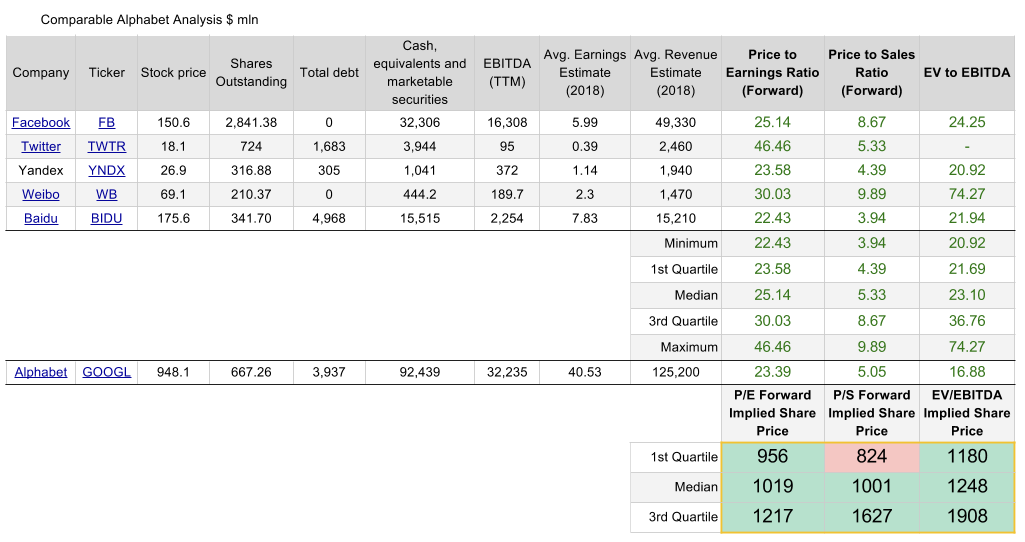Open the TWTR ticker link
The height and width of the screenshot is (542, 1025).
click(106, 146)
